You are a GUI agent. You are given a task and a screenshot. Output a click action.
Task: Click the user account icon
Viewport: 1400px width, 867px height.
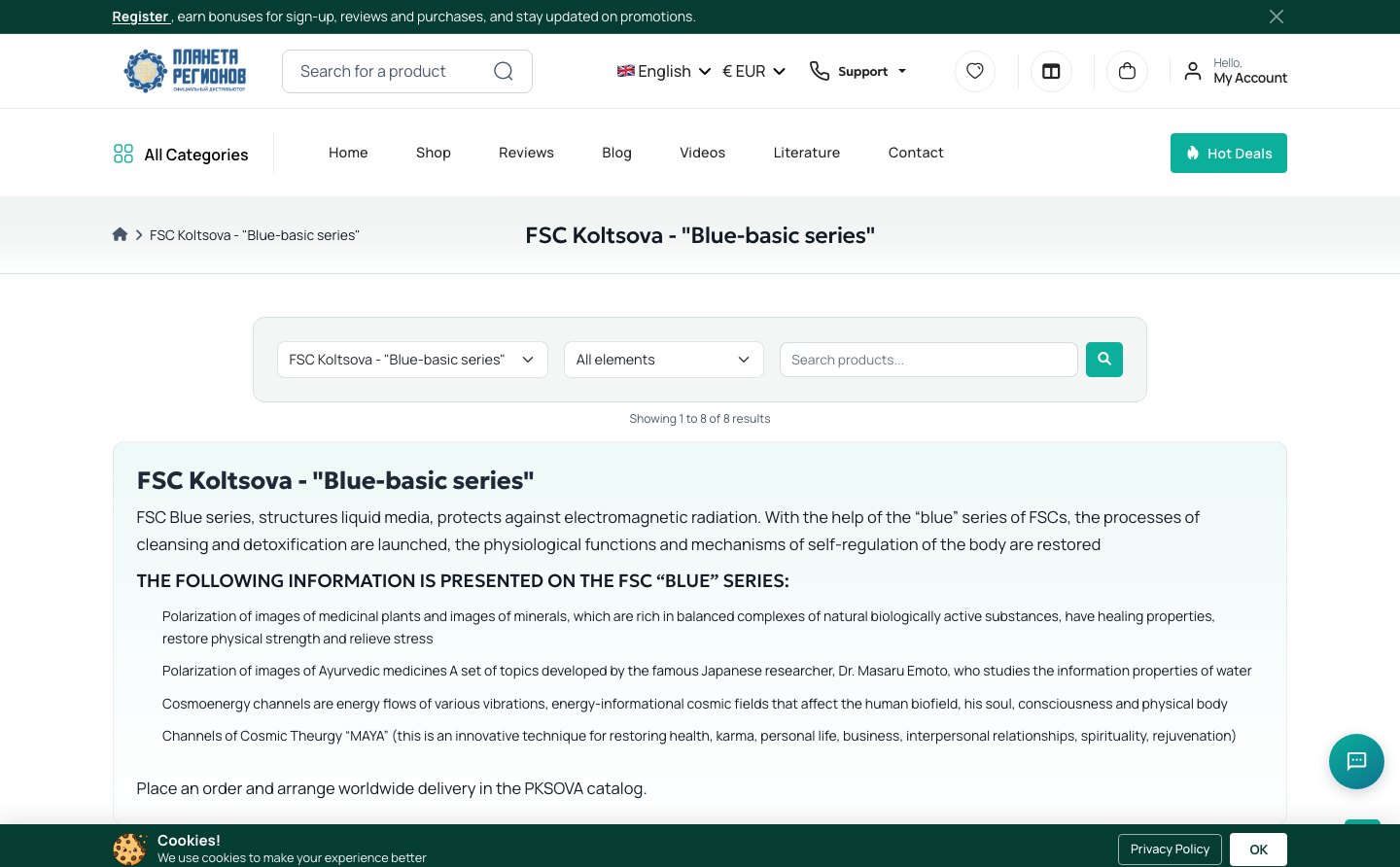coord(1193,71)
